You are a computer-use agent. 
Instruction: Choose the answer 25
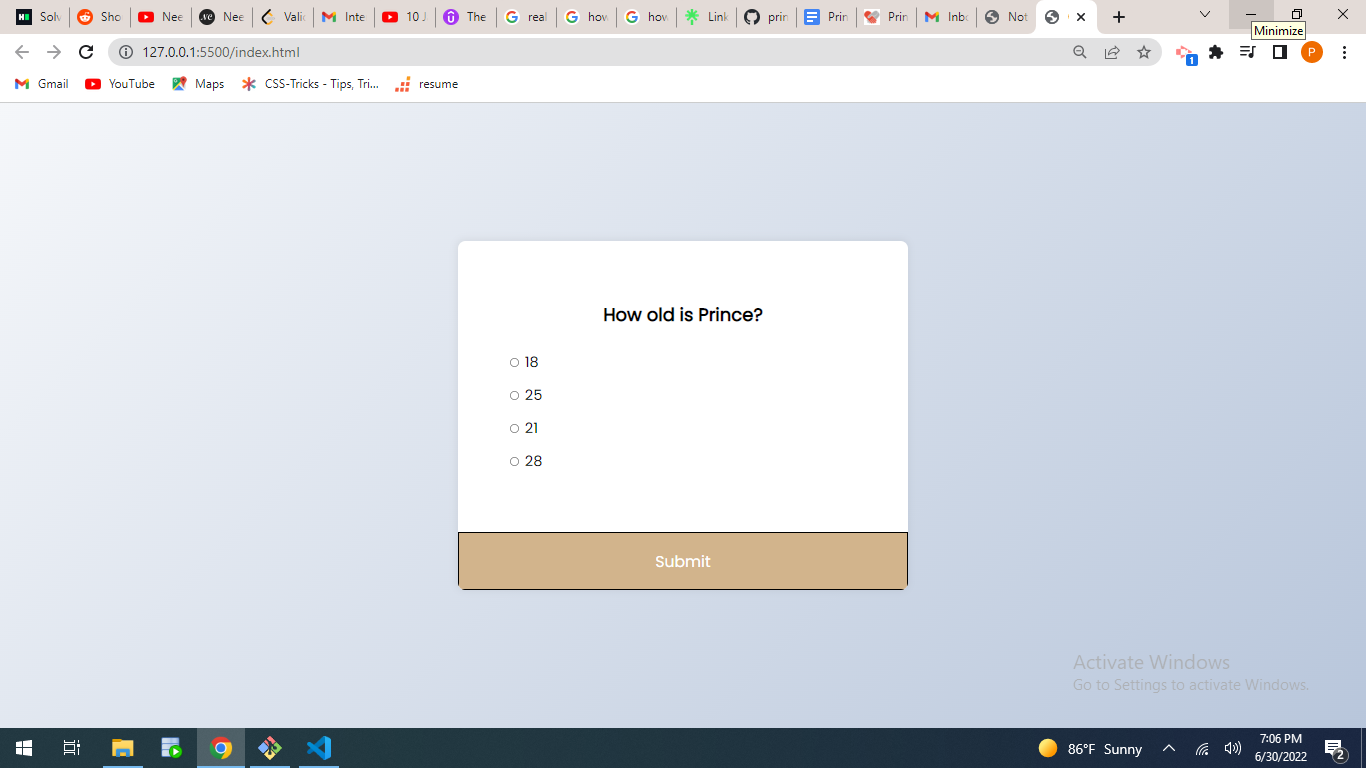coord(515,396)
